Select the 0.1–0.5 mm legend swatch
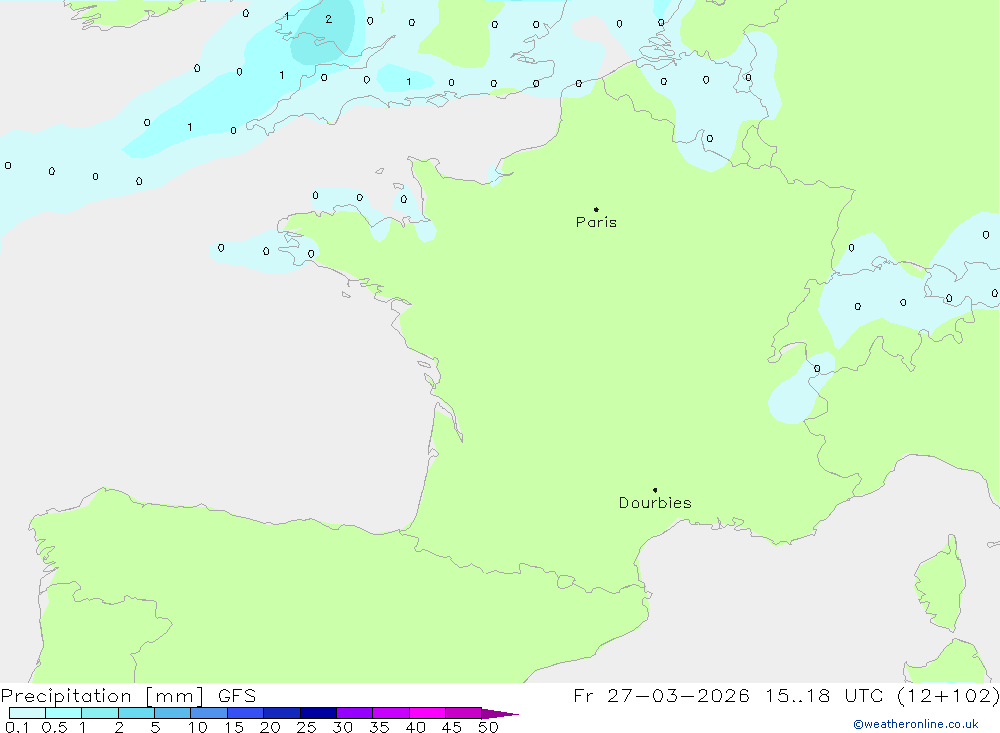The image size is (1000, 733). tap(27, 713)
